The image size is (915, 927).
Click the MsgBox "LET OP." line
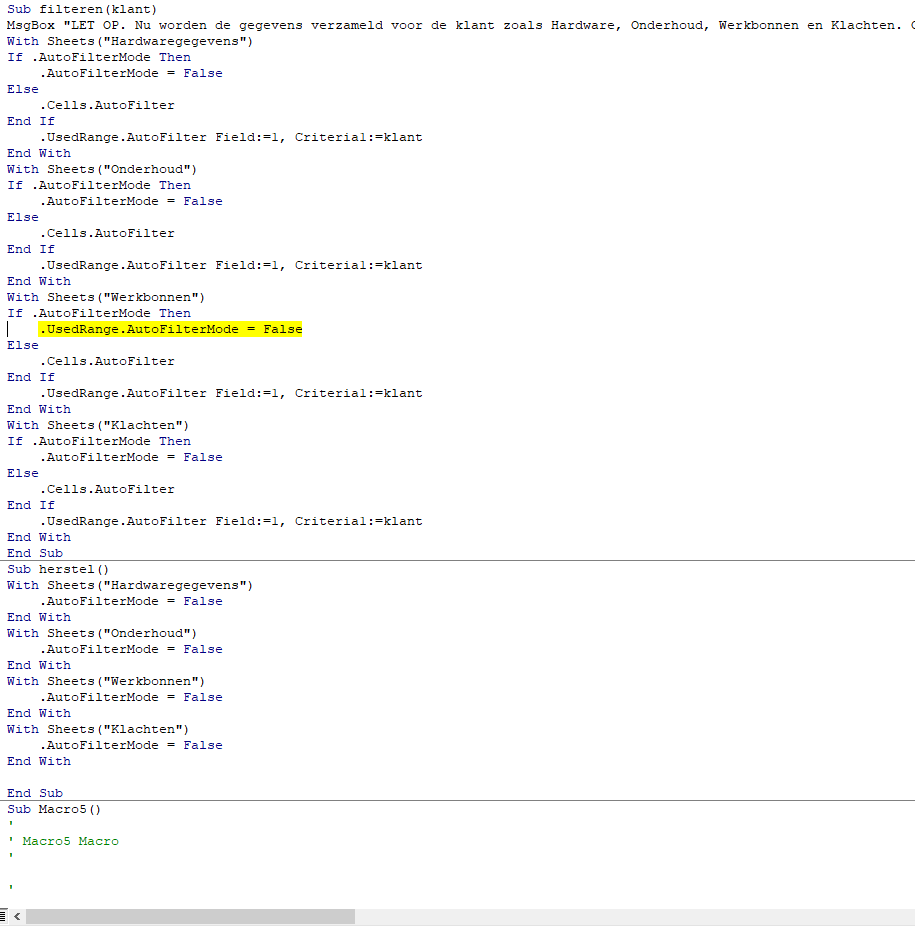click(x=460, y=25)
